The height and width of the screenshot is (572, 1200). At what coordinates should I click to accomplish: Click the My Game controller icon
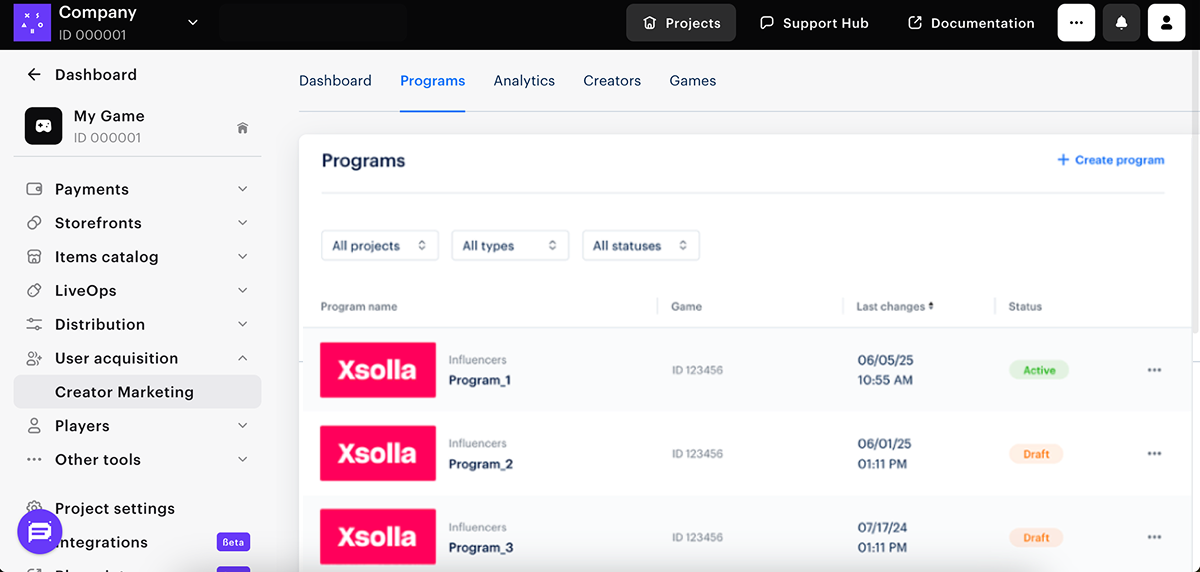[x=43, y=127]
